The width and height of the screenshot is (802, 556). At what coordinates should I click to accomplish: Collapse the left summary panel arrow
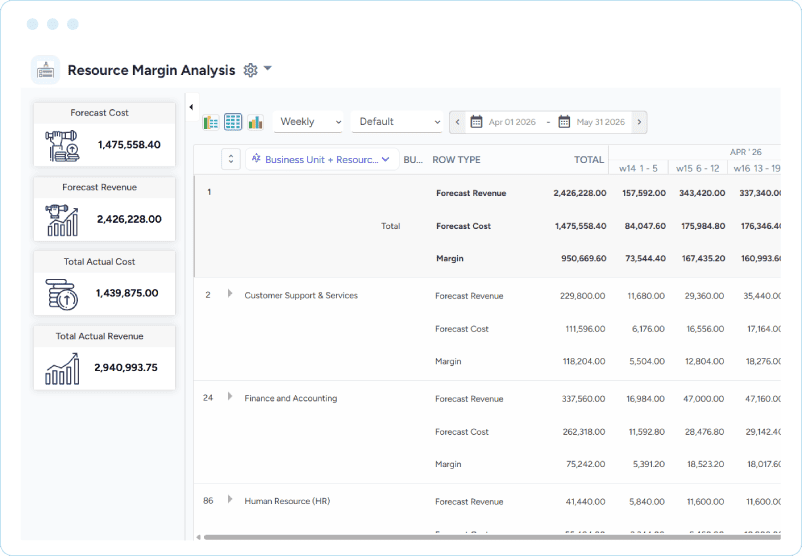191,107
